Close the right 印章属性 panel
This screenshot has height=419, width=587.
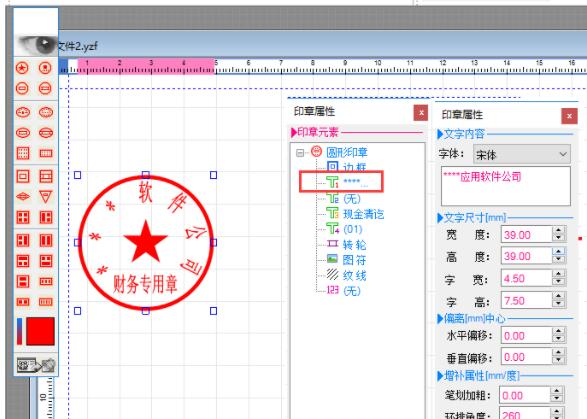tap(569, 116)
